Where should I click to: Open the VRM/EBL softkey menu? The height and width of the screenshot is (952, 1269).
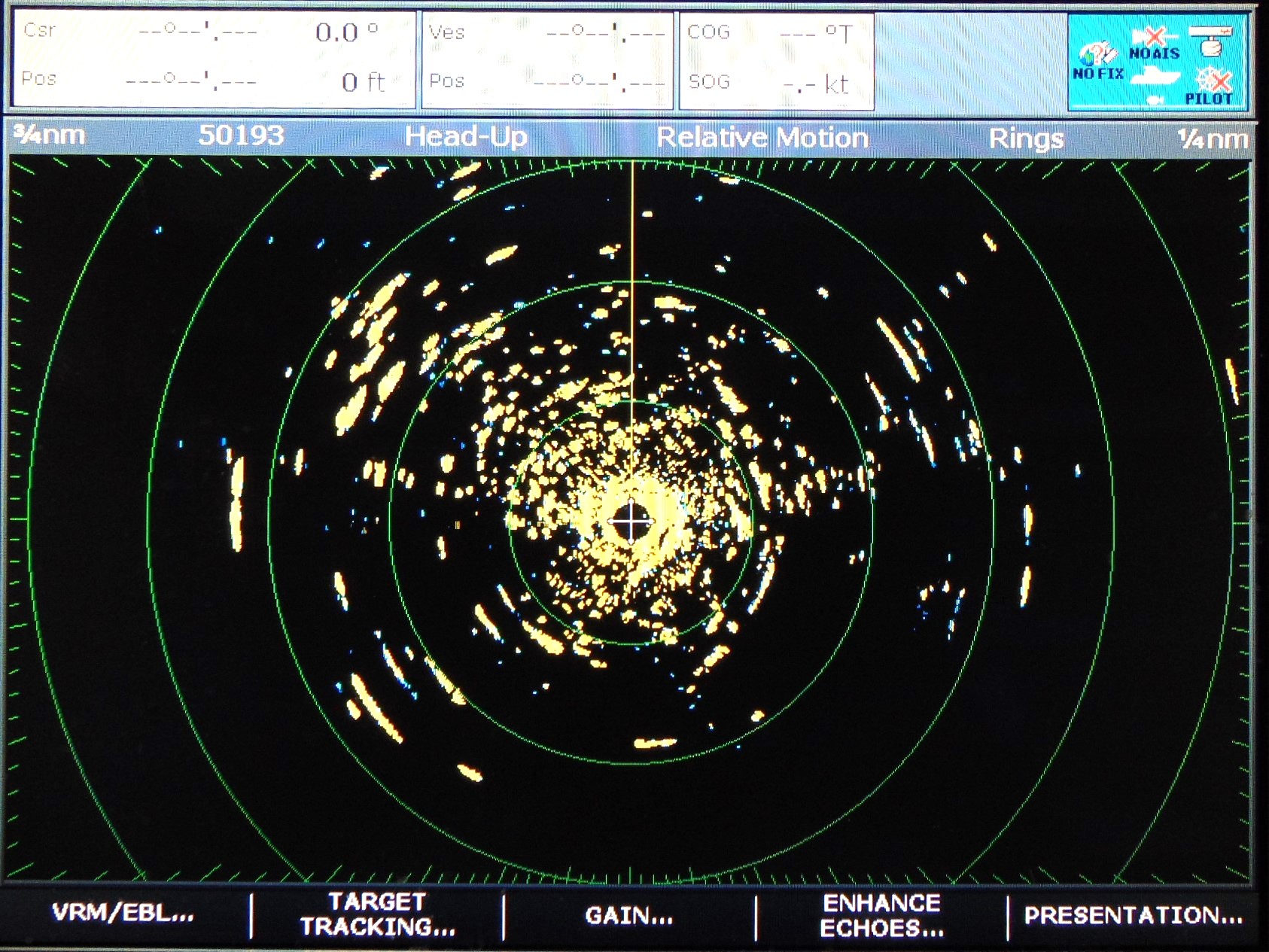[123, 914]
